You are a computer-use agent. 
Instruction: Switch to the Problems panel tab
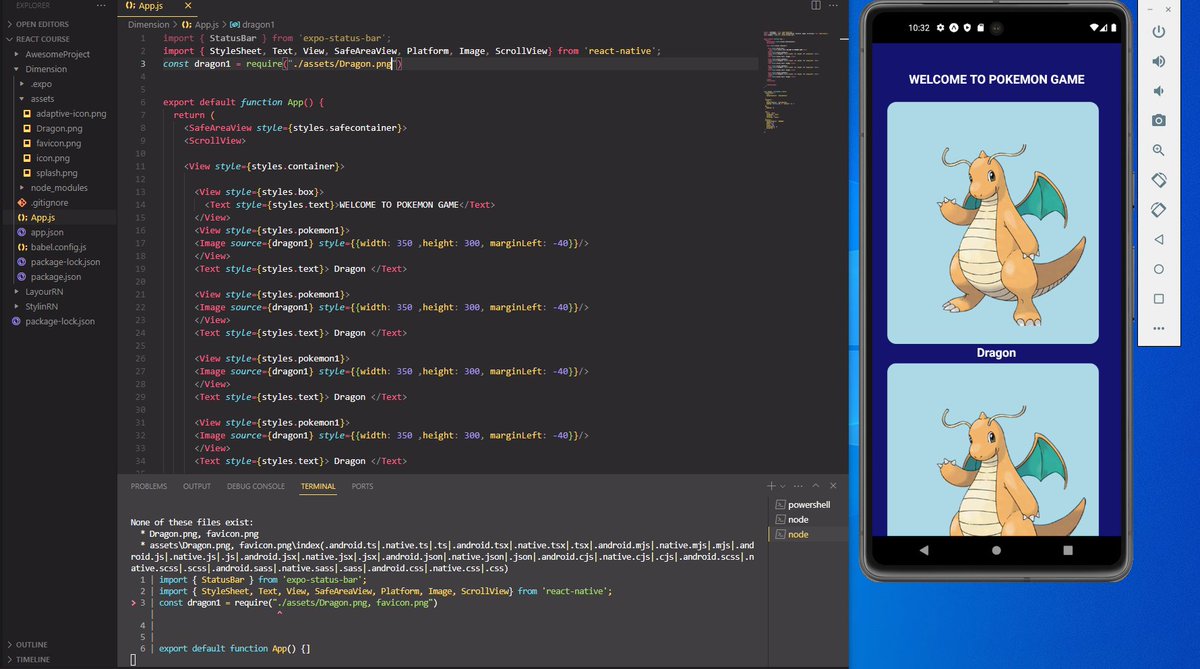[149, 486]
